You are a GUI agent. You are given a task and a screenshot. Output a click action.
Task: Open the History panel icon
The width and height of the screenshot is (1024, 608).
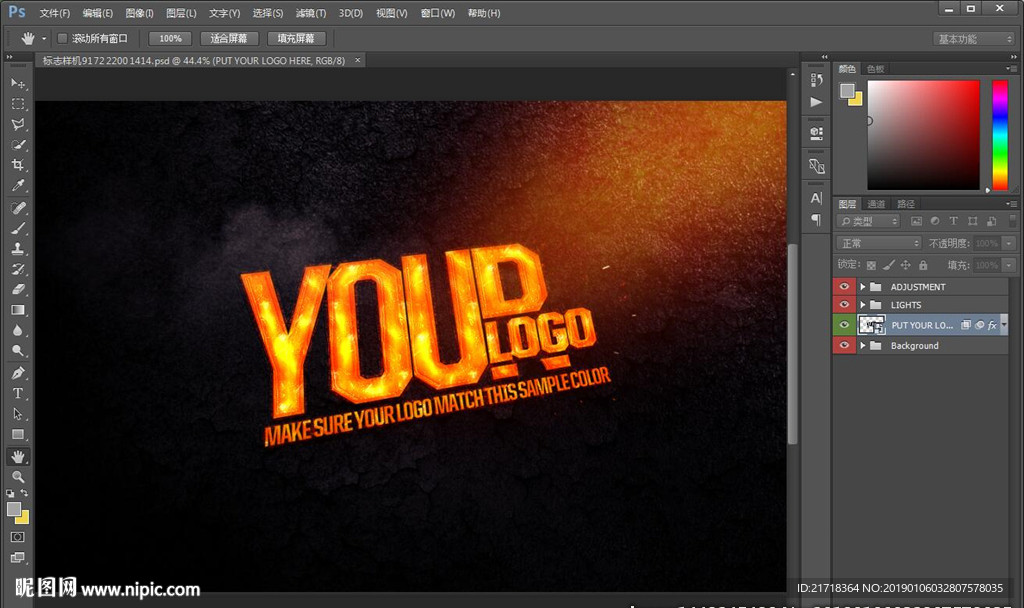(816, 80)
